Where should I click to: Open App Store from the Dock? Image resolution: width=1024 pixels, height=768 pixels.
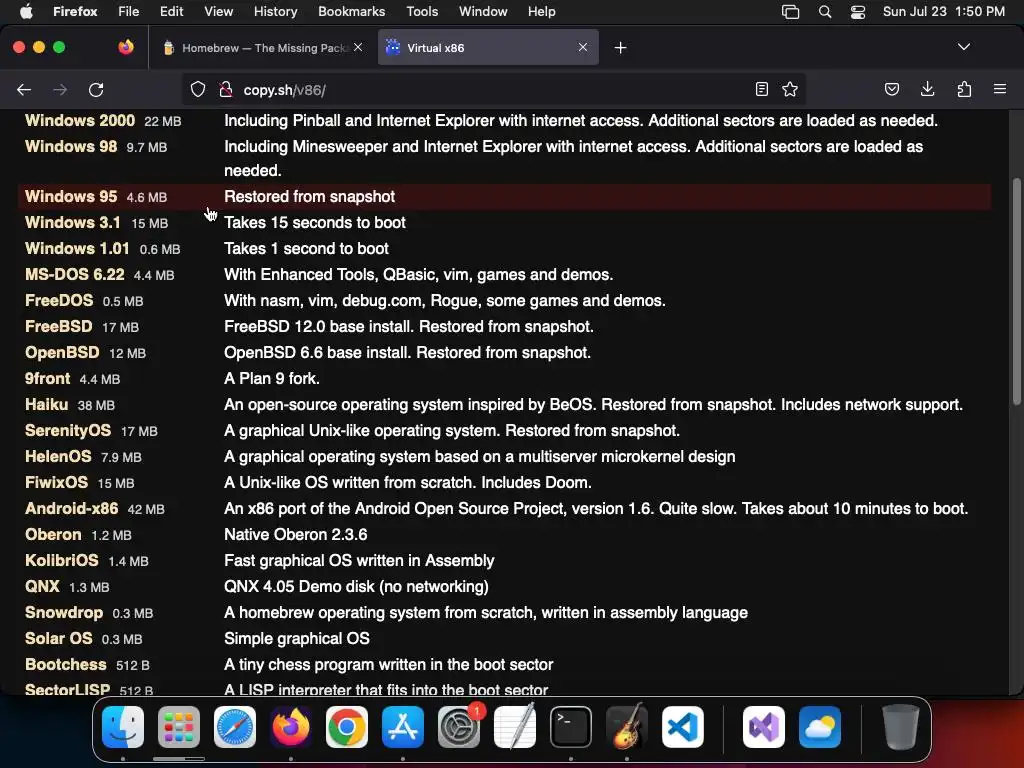click(x=403, y=728)
